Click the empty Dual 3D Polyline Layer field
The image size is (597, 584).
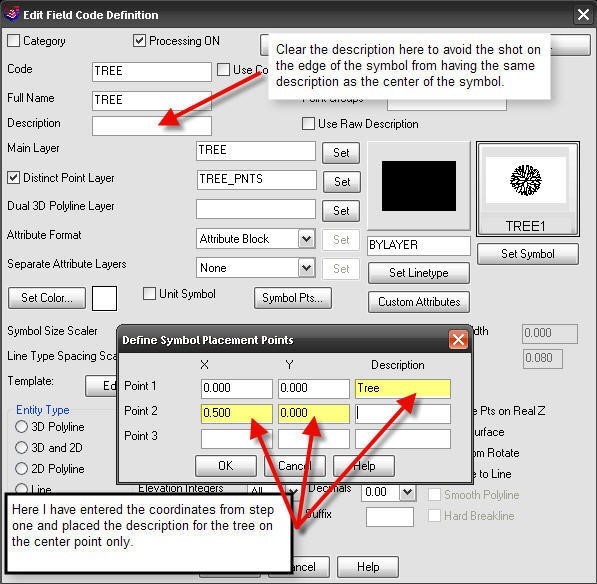point(256,209)
